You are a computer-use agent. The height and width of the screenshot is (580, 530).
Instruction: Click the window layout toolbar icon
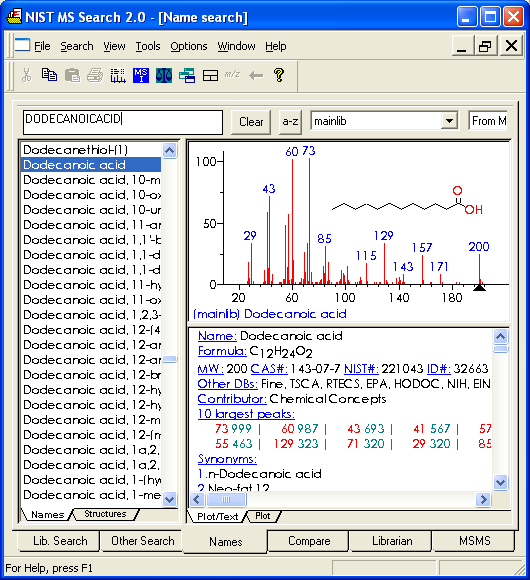pos(210,75)
